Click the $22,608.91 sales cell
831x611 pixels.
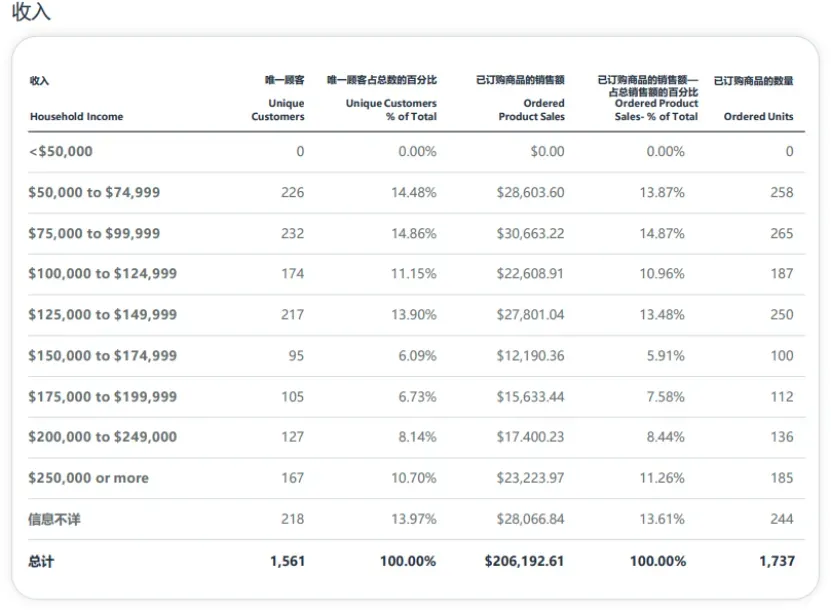pos(530,273)
